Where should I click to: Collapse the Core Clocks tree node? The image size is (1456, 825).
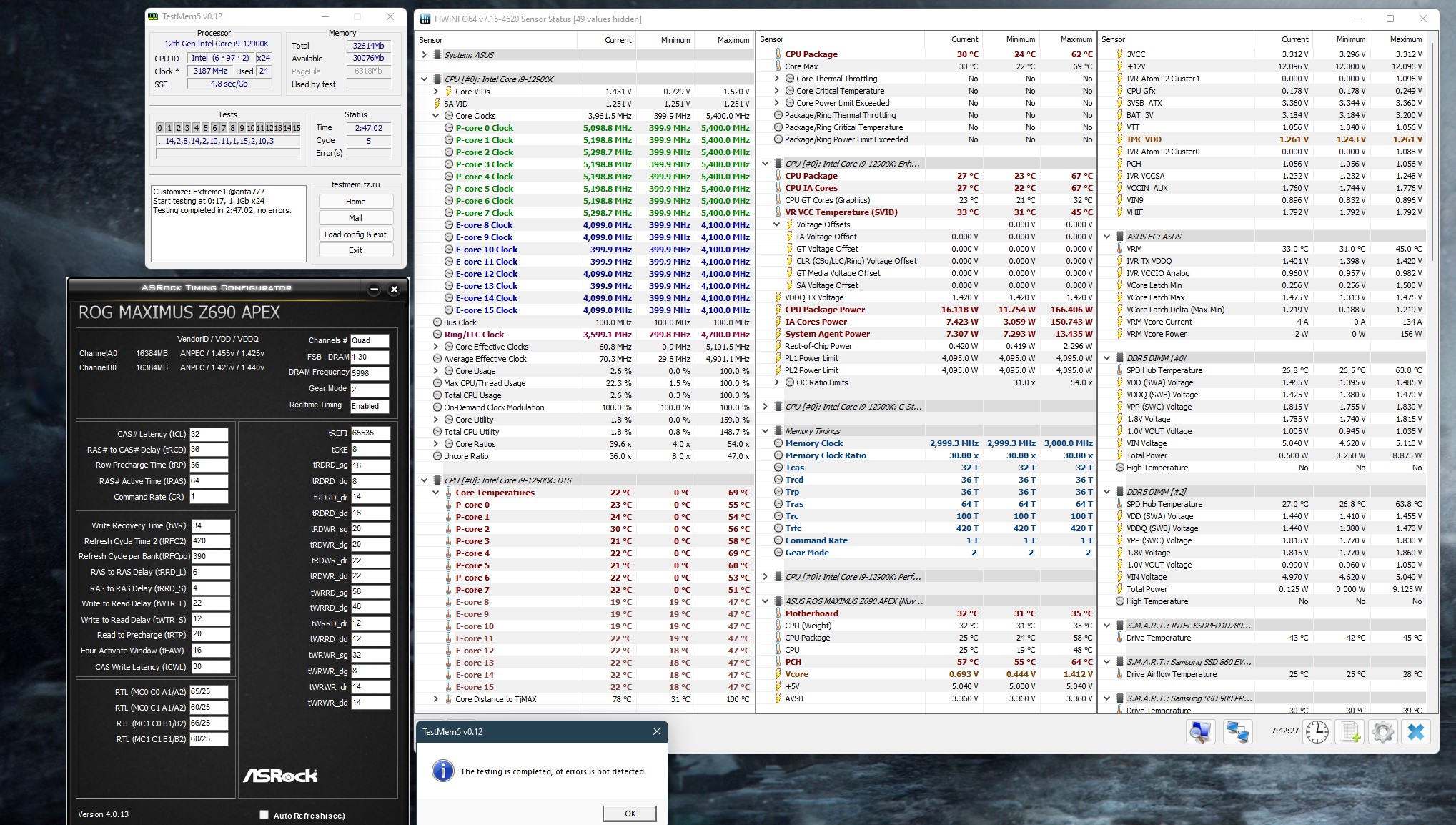click(435, 116)
